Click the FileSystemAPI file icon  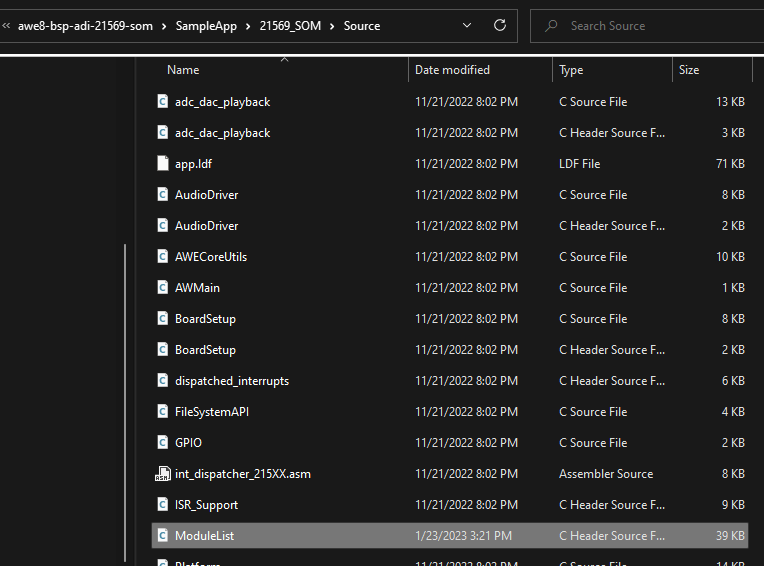(163, 412)
